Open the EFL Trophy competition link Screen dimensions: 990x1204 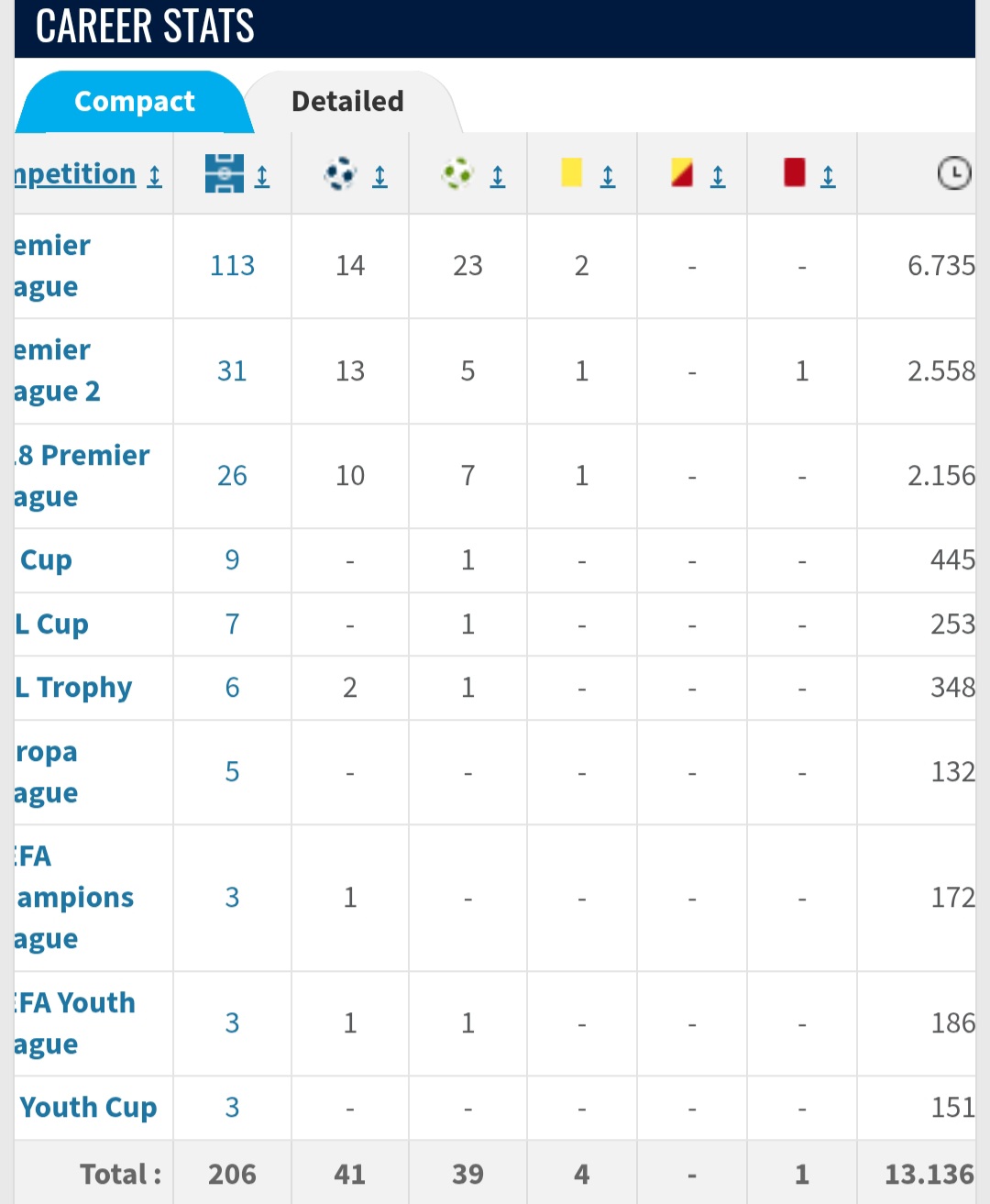tap(73, 688)
